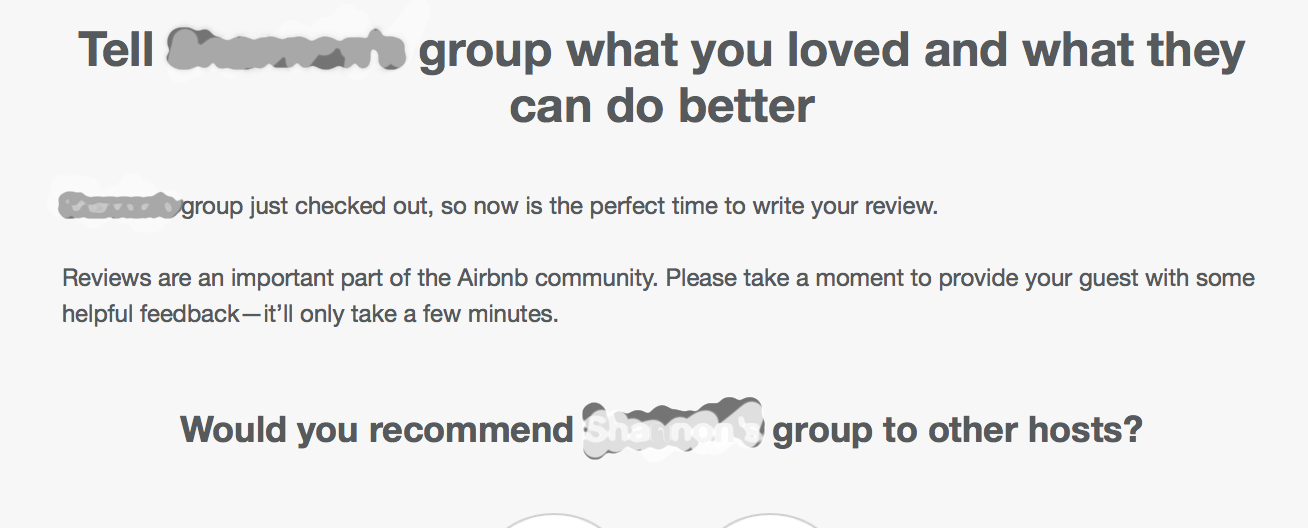The image size is (1308, 528).
Task: Click the 'Tell group what you loved' heading
Action: click(x=661, y=78)
